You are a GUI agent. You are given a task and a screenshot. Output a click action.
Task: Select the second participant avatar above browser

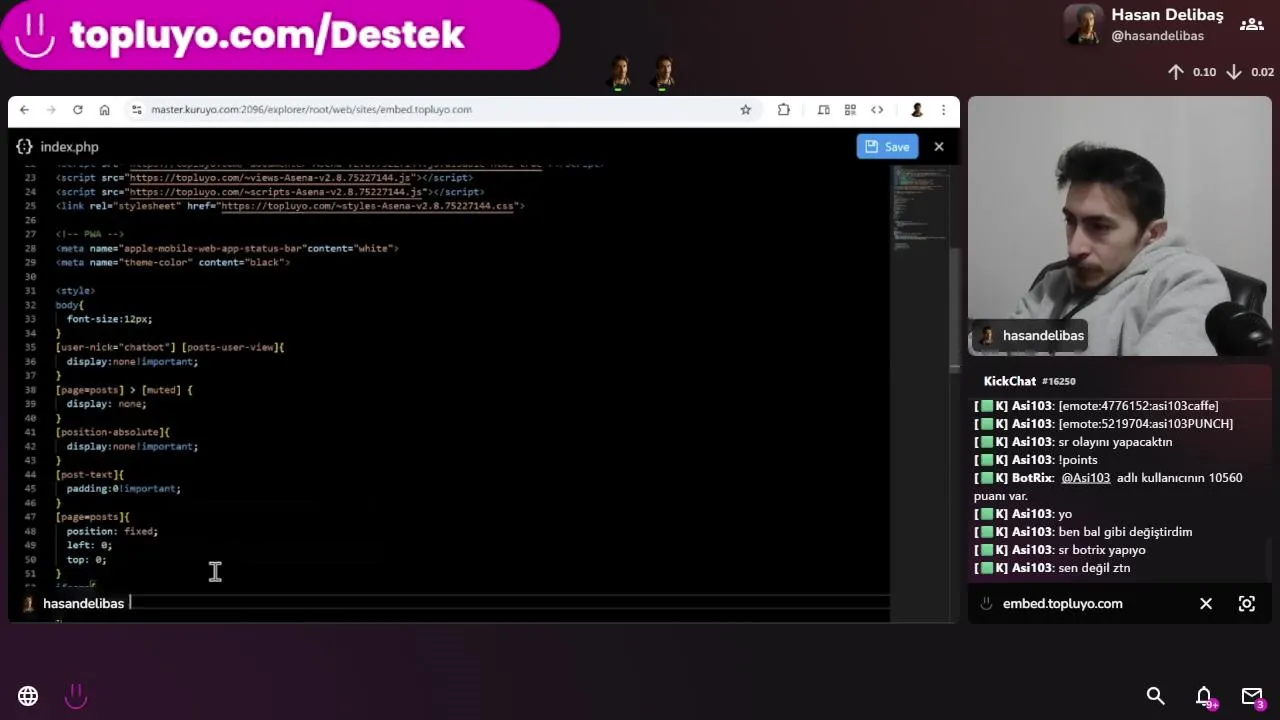pos(663,73)
